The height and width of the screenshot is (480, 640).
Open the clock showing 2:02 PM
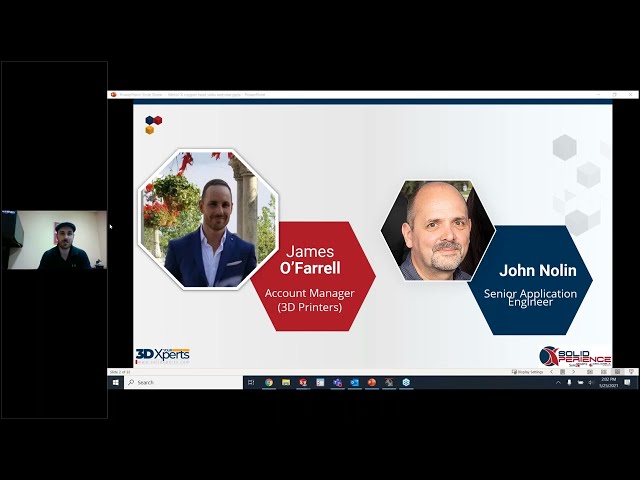(609, 382)
